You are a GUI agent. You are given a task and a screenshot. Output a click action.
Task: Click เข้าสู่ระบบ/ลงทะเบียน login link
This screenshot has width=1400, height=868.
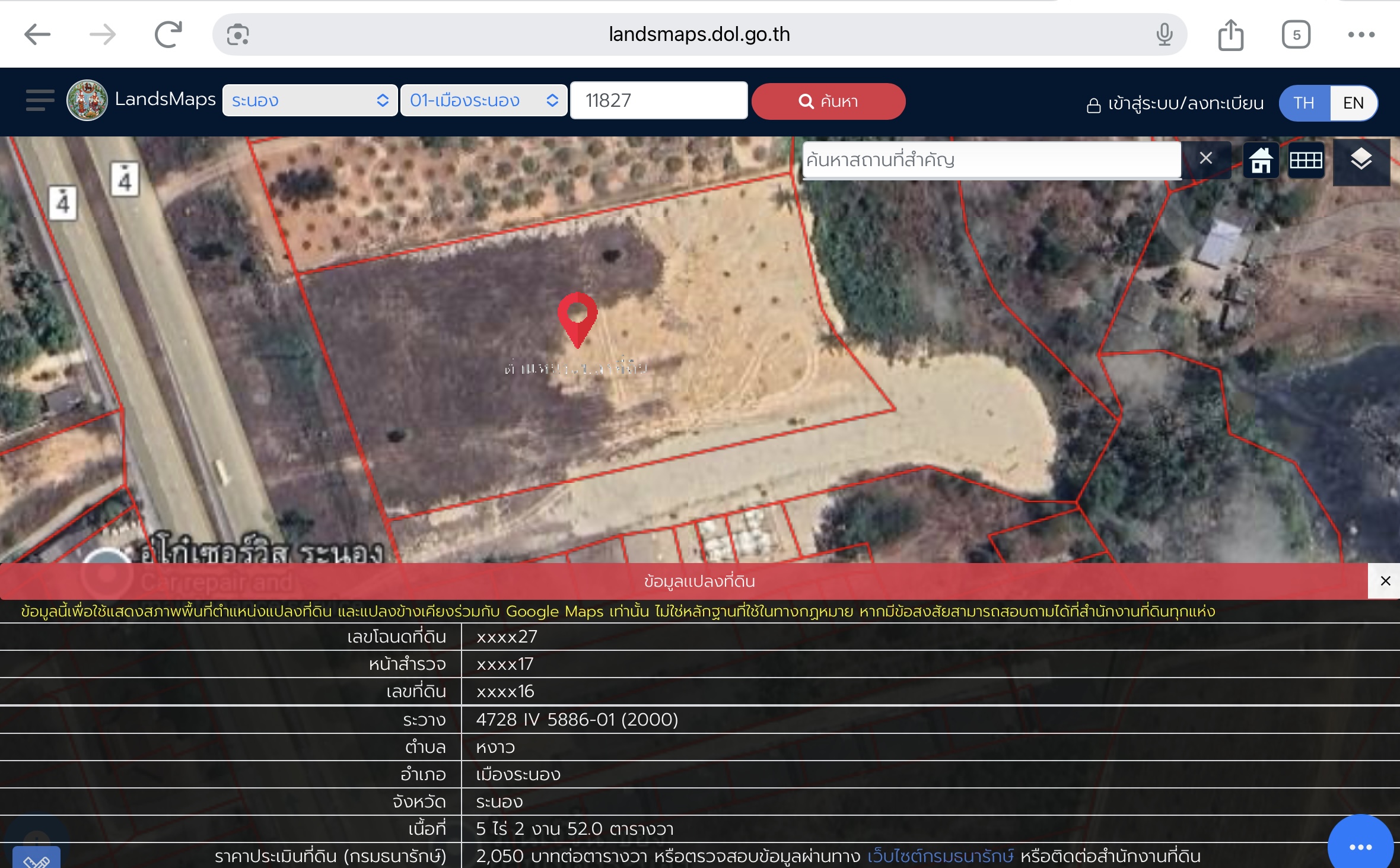tap(1175, 104)
